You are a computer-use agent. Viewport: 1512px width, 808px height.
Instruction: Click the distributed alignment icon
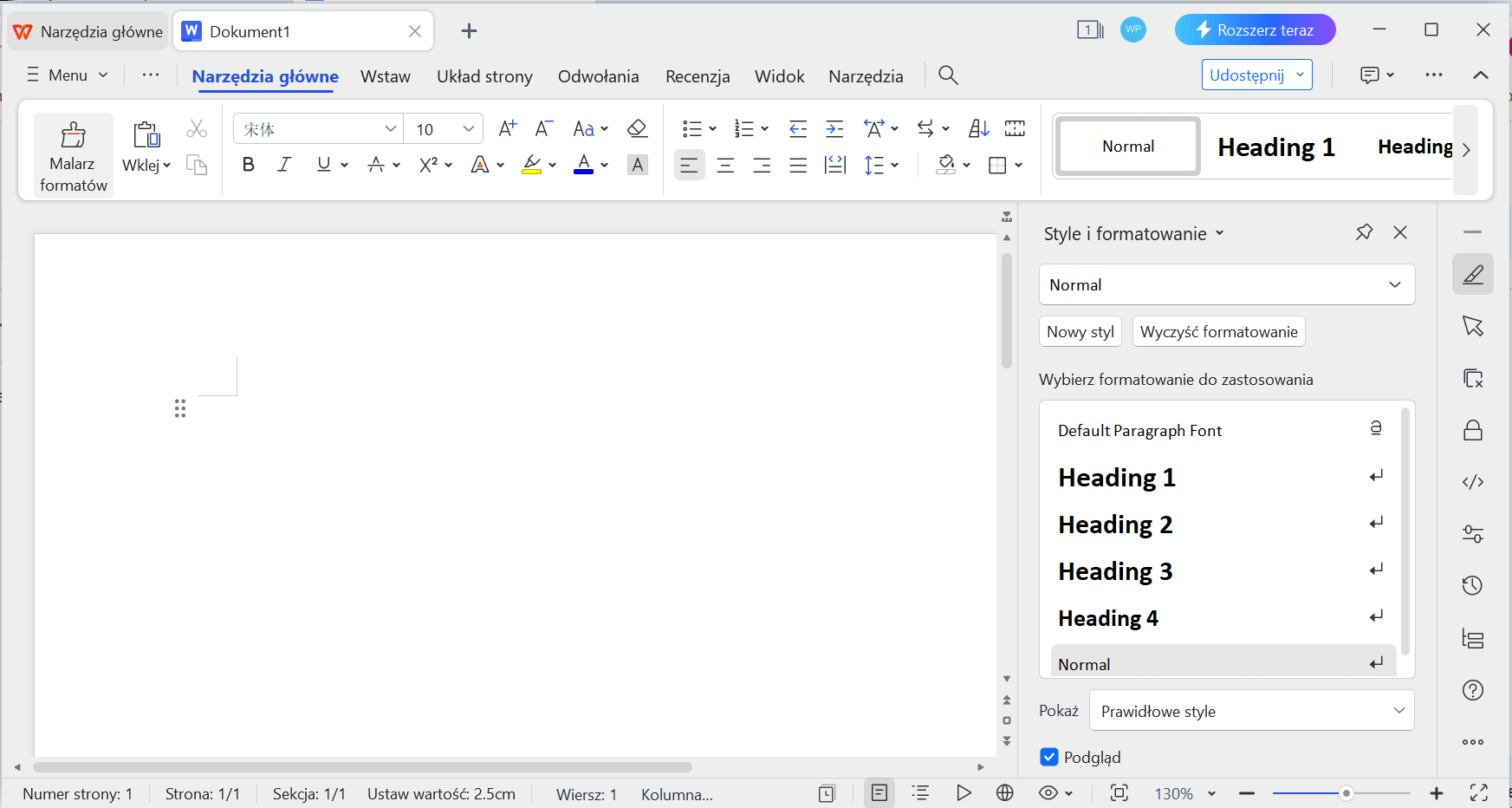coord(835,165)
